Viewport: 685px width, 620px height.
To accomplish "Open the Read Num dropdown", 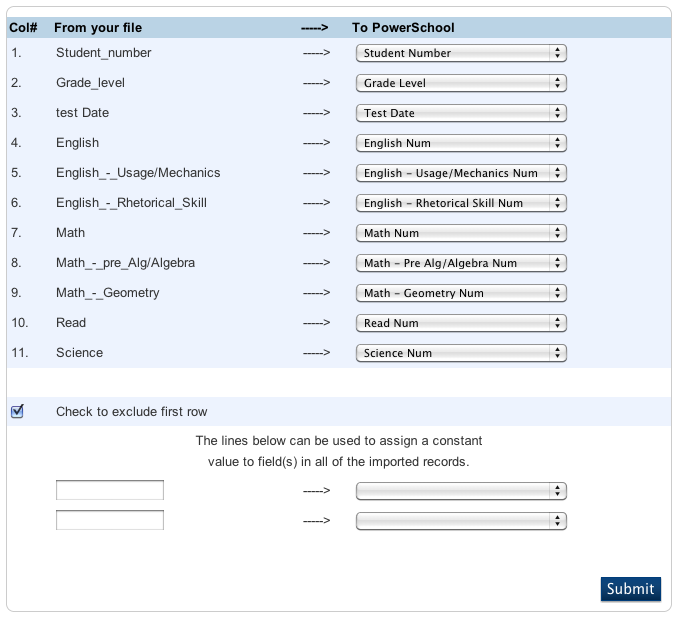I will 461,323.
